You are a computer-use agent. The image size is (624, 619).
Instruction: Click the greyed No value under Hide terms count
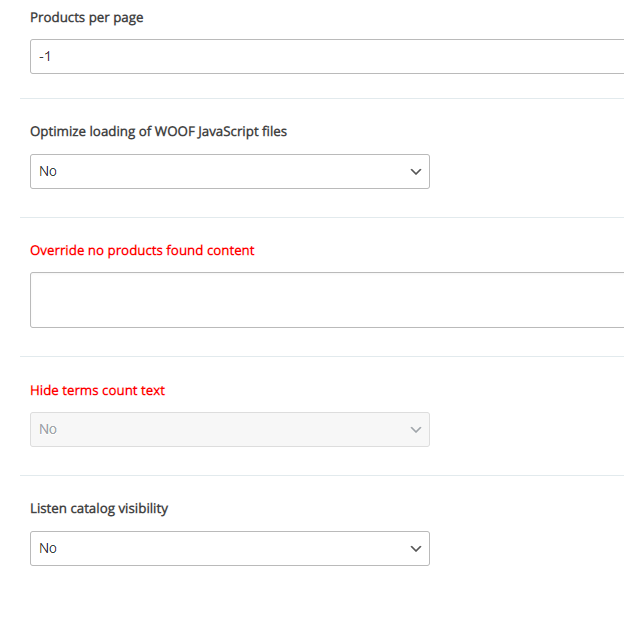48,429
